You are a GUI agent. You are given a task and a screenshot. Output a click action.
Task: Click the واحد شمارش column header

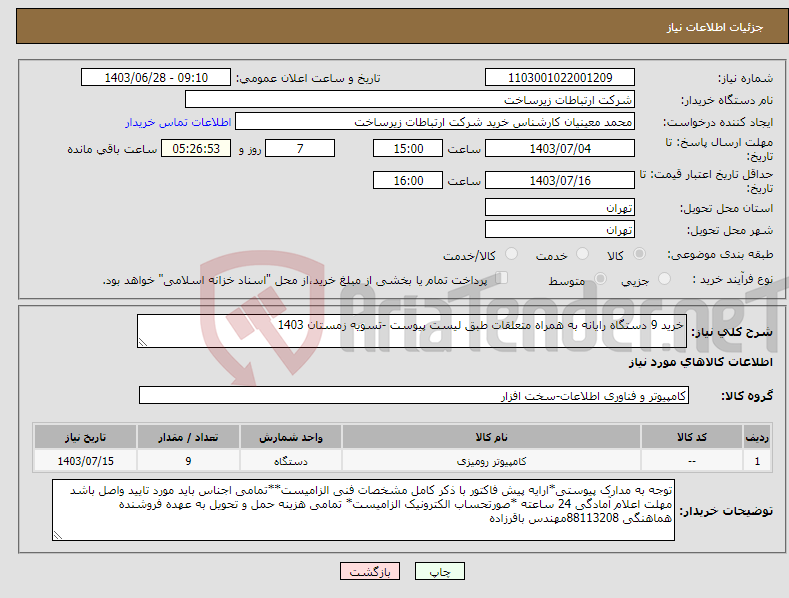point(291,437)
